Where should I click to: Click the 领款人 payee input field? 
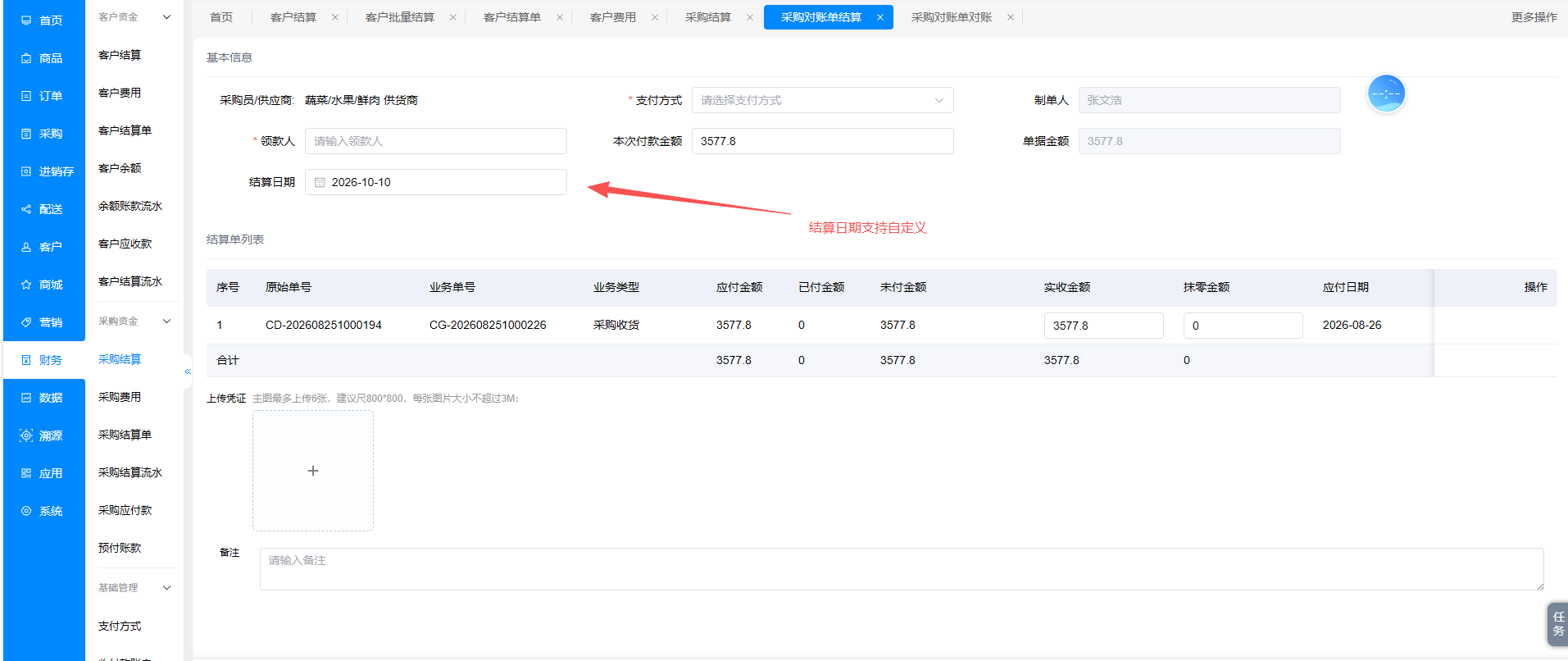point(435,141)
